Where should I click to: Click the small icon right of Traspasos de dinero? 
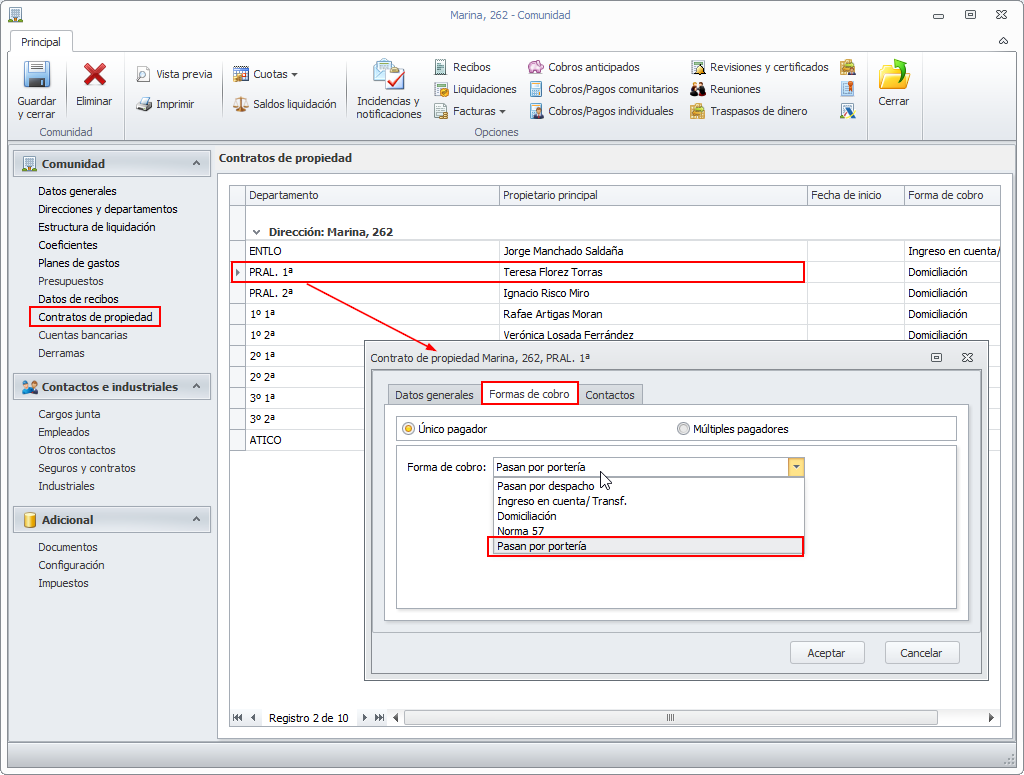848,111
